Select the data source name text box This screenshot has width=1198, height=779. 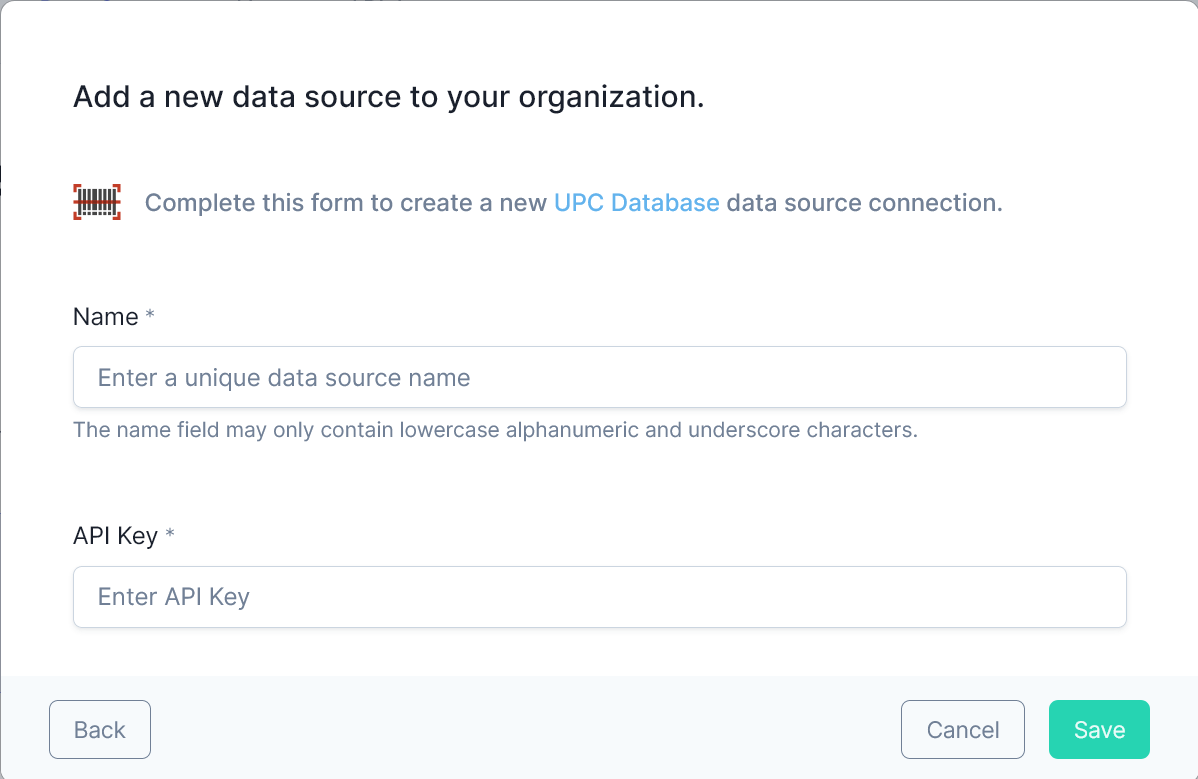pos(599,377)
